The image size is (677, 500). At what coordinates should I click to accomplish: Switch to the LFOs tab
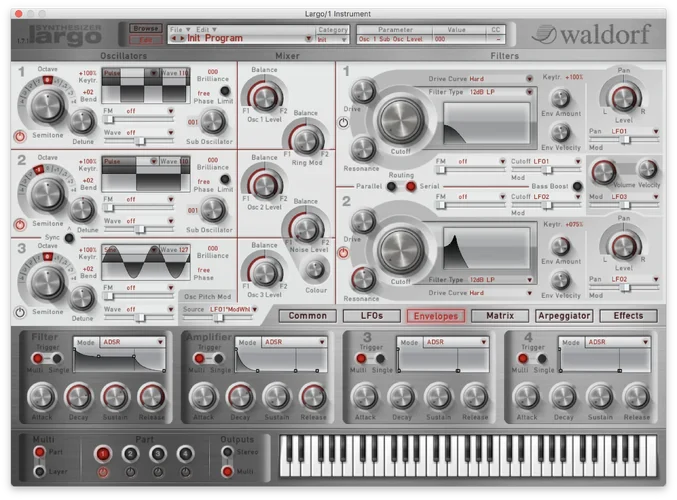(372, 316)
